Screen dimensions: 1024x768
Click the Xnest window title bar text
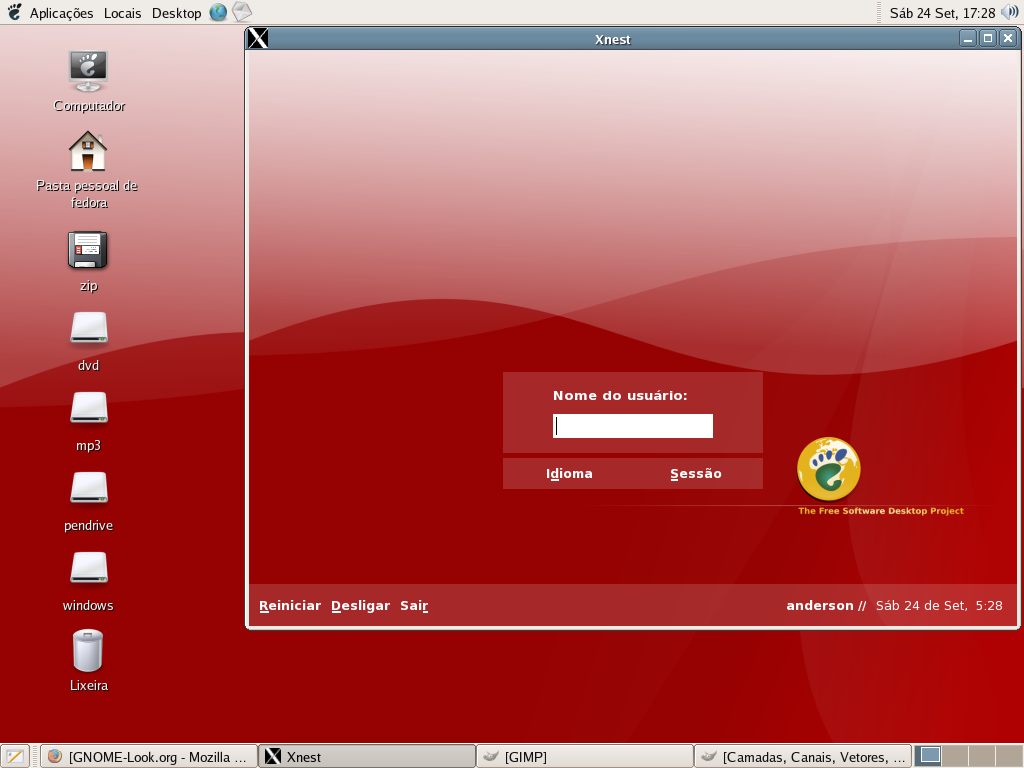point(613,39)
